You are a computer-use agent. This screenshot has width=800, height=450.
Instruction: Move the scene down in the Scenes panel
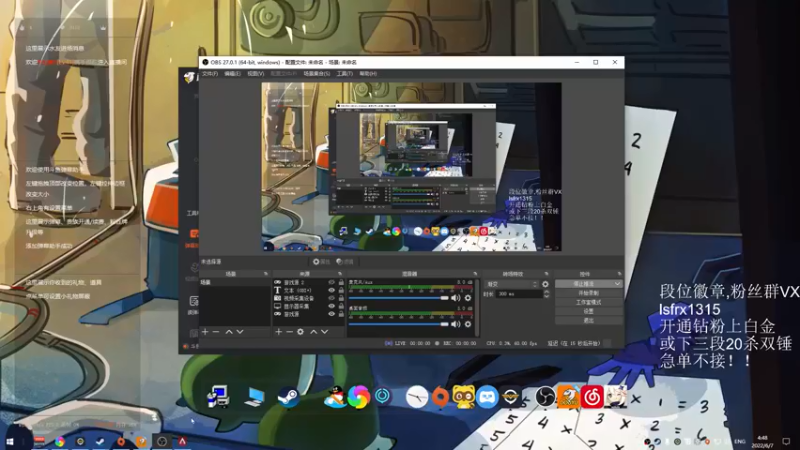pos(240,332)
